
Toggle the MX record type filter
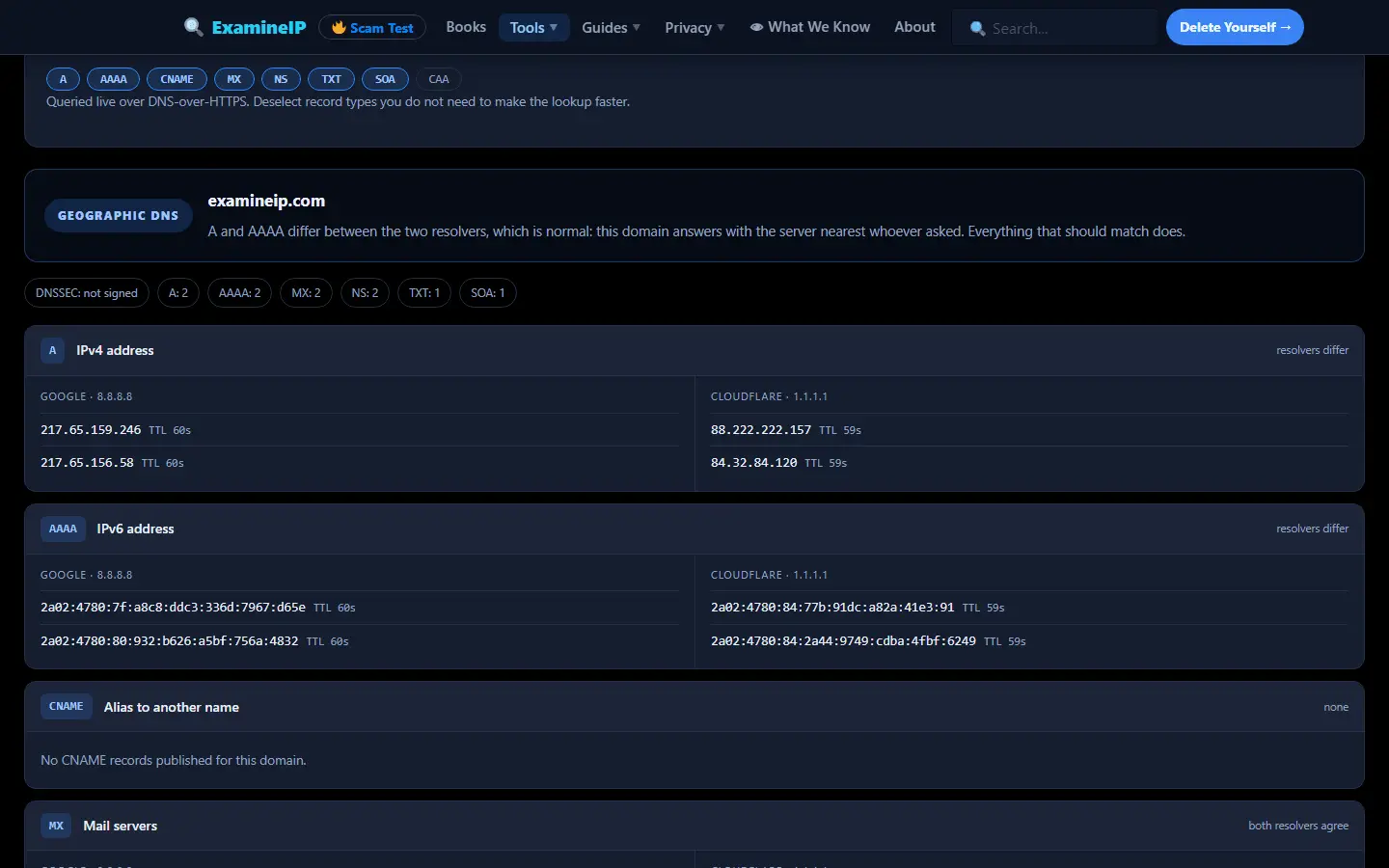coord(234,79)
